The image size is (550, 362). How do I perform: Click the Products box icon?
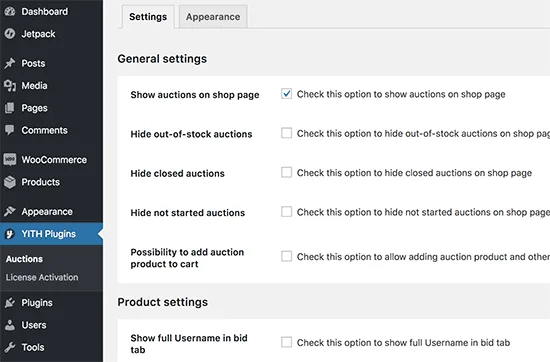[x=10, y=182]
